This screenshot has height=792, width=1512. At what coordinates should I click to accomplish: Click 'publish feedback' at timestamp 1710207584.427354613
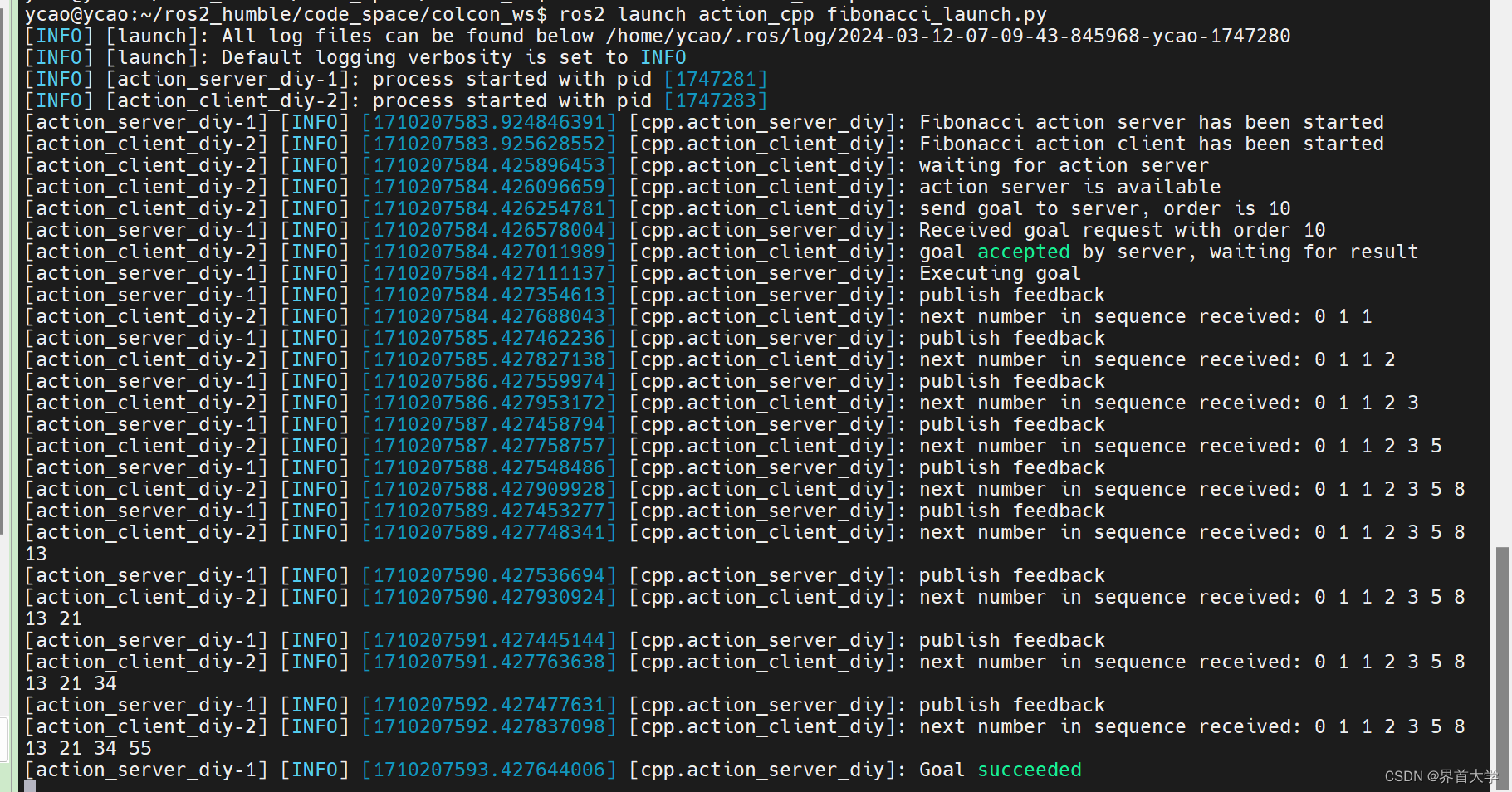pos(1012,295)
